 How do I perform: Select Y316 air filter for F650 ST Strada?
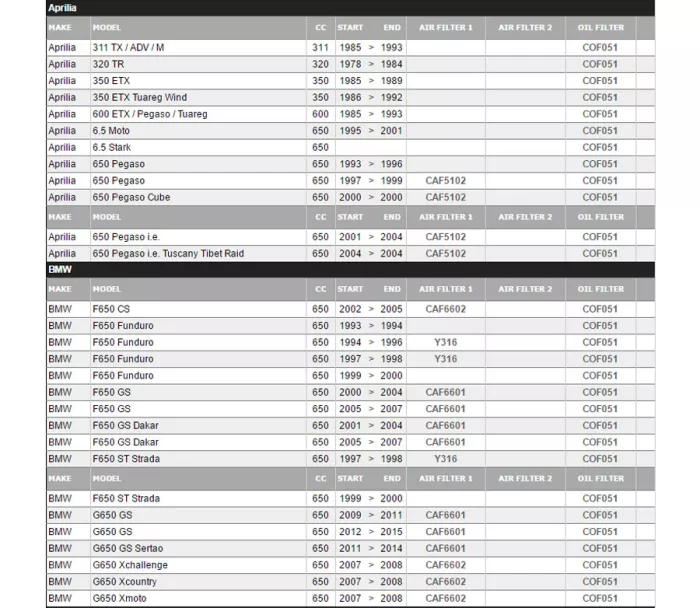point(445,459)
